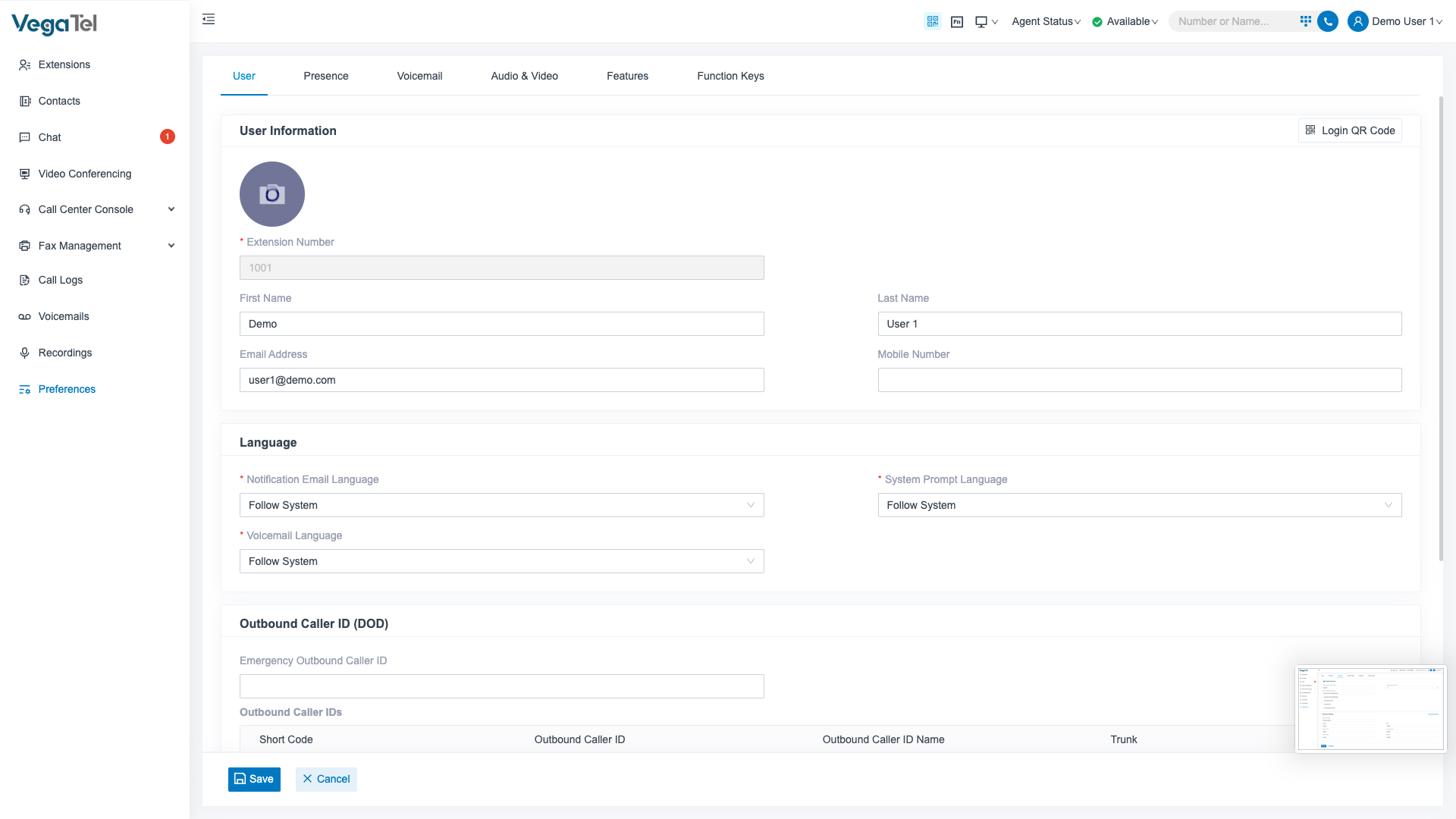Collapse the sidebar with the menu icon
The image size is (1456, 819).
pyautogui.click(x=209, y=19)
